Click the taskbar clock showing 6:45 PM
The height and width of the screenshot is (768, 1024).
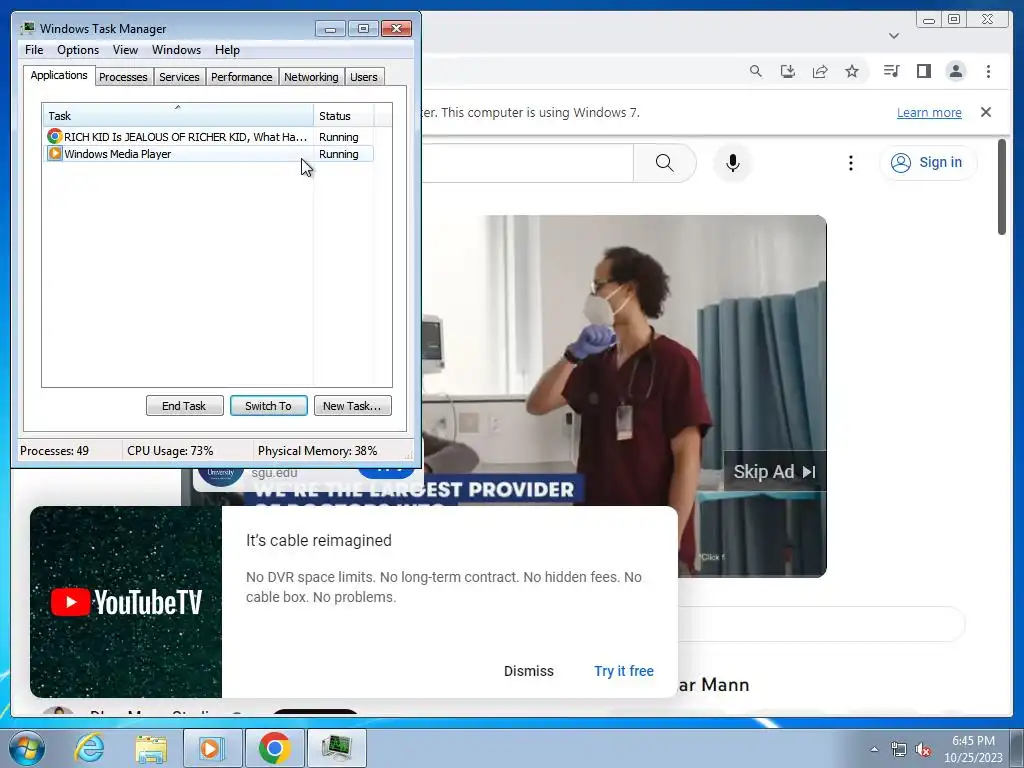coord(973,749)
